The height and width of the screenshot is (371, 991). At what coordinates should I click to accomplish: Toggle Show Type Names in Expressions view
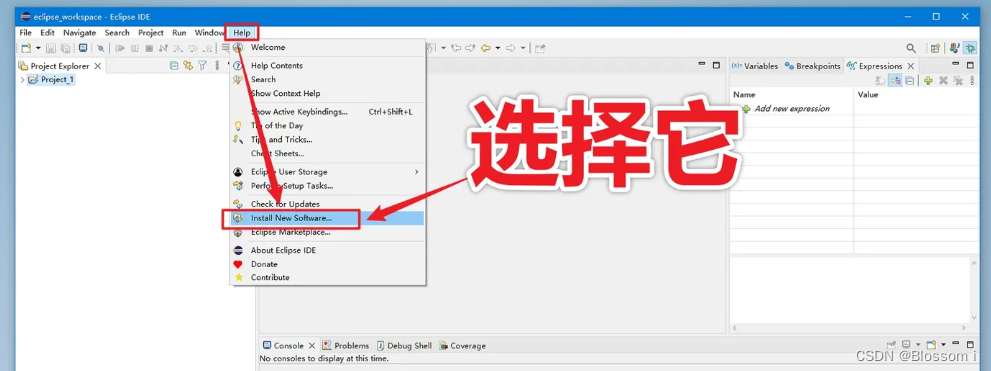pyautogui.click(x=879, y=80)
